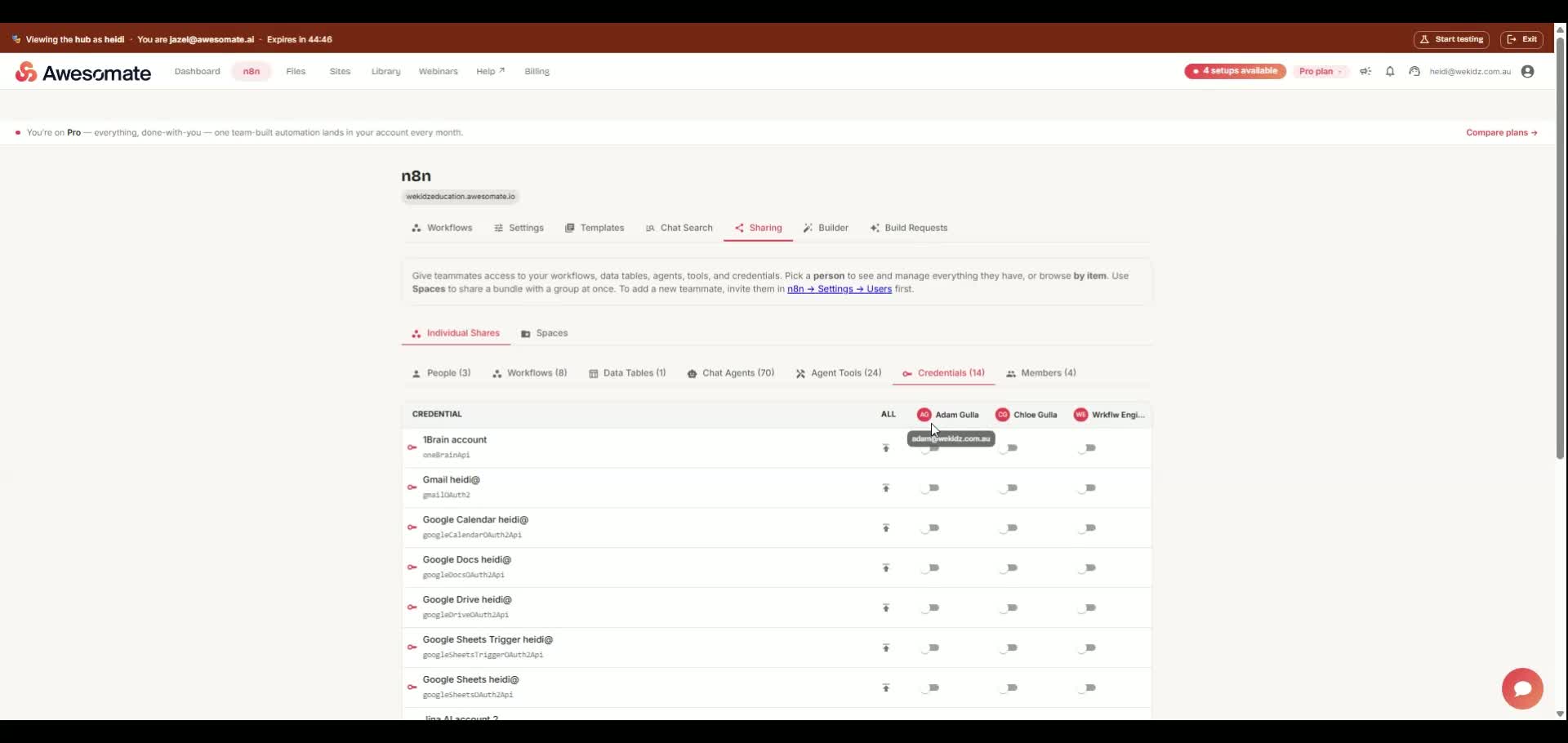Show the People (3) list
The height and width of the screenshot is (743, 1568).
point(441,373)
